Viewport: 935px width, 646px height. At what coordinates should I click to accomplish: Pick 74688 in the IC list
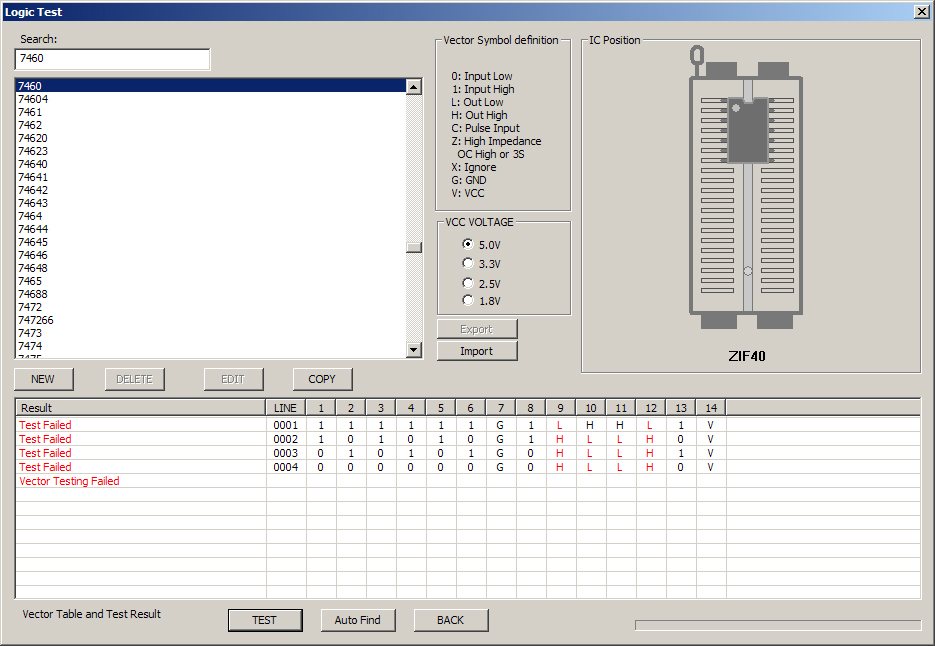33,294
